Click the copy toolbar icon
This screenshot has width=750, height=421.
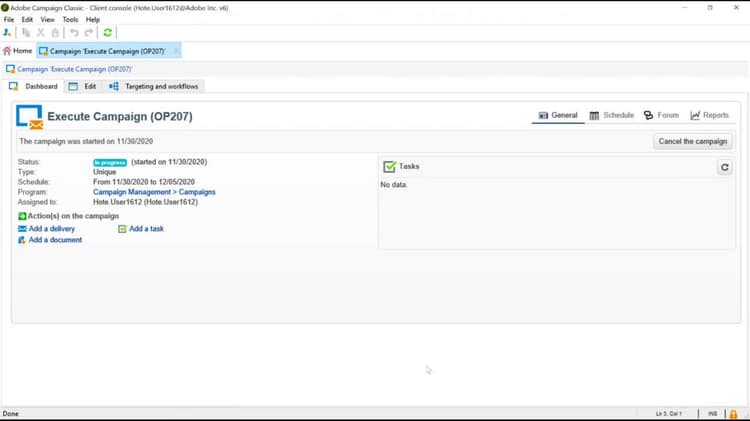point(26,33)
